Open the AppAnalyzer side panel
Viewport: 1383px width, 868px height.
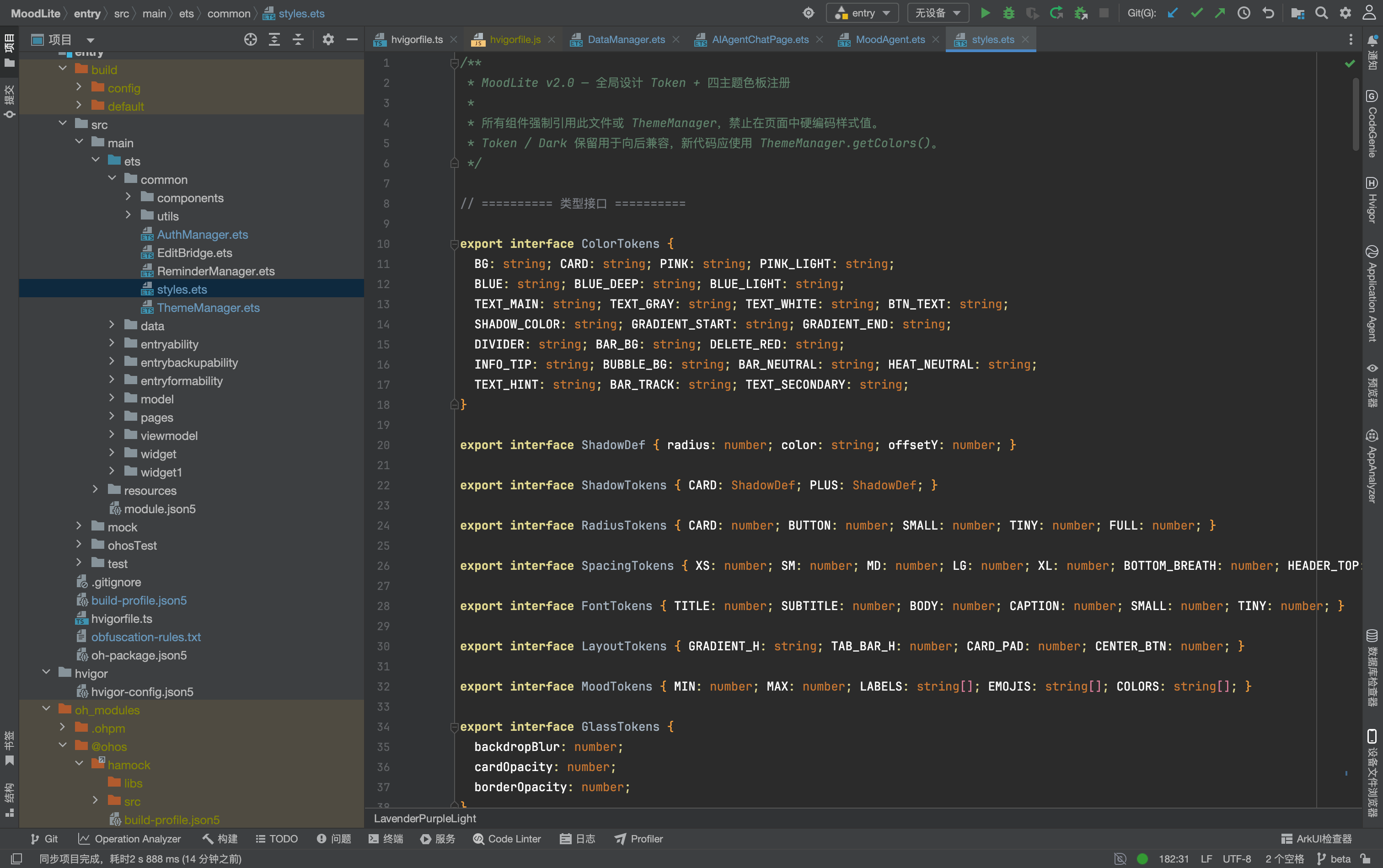pyautogui.click(x=1372, y=466)
